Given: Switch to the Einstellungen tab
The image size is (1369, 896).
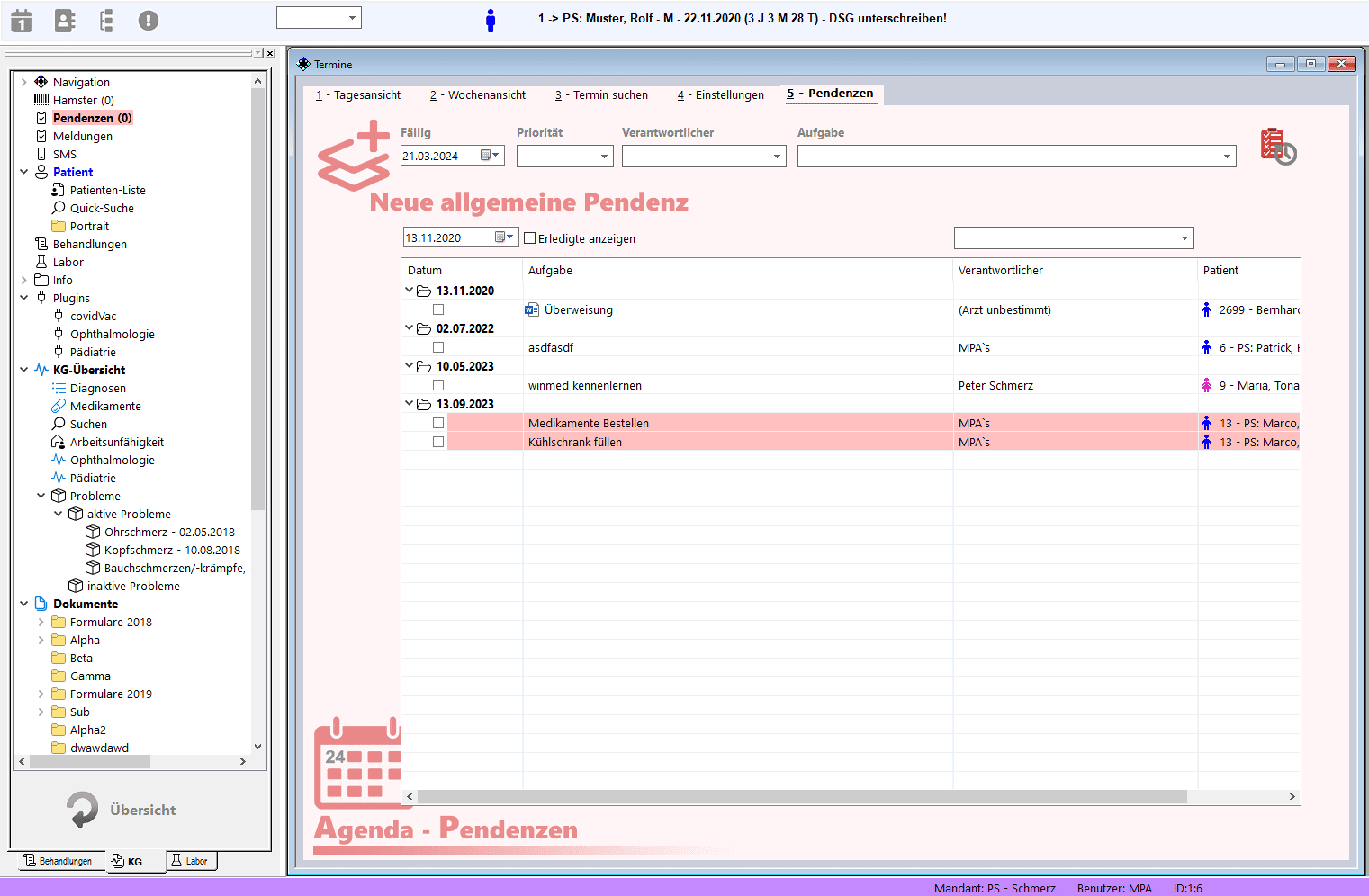Looking at the screenshot, I should click(721, 94).
